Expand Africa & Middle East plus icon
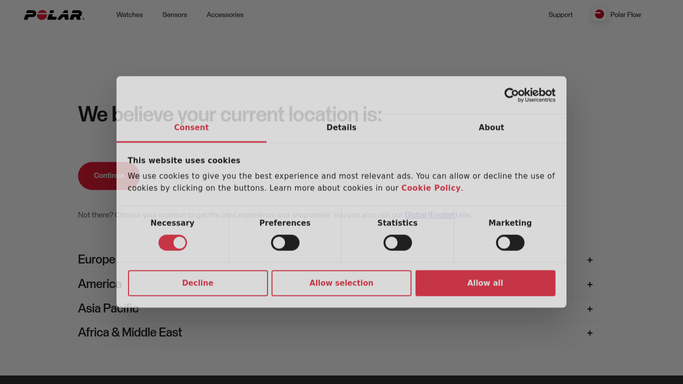Viewport: 683px width, 384px height. [x=590, y=333]
